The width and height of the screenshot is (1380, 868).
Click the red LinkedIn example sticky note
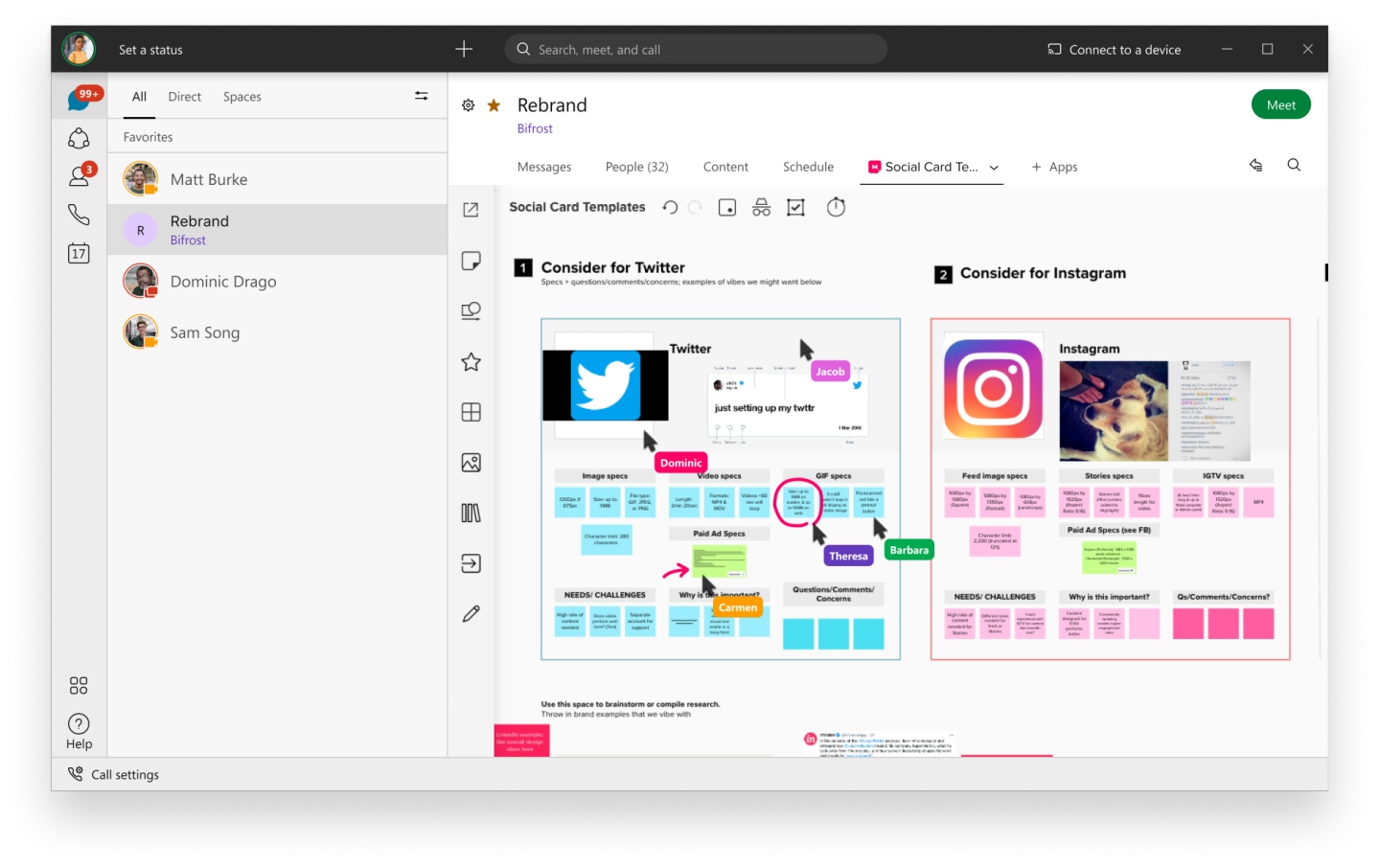521,741
